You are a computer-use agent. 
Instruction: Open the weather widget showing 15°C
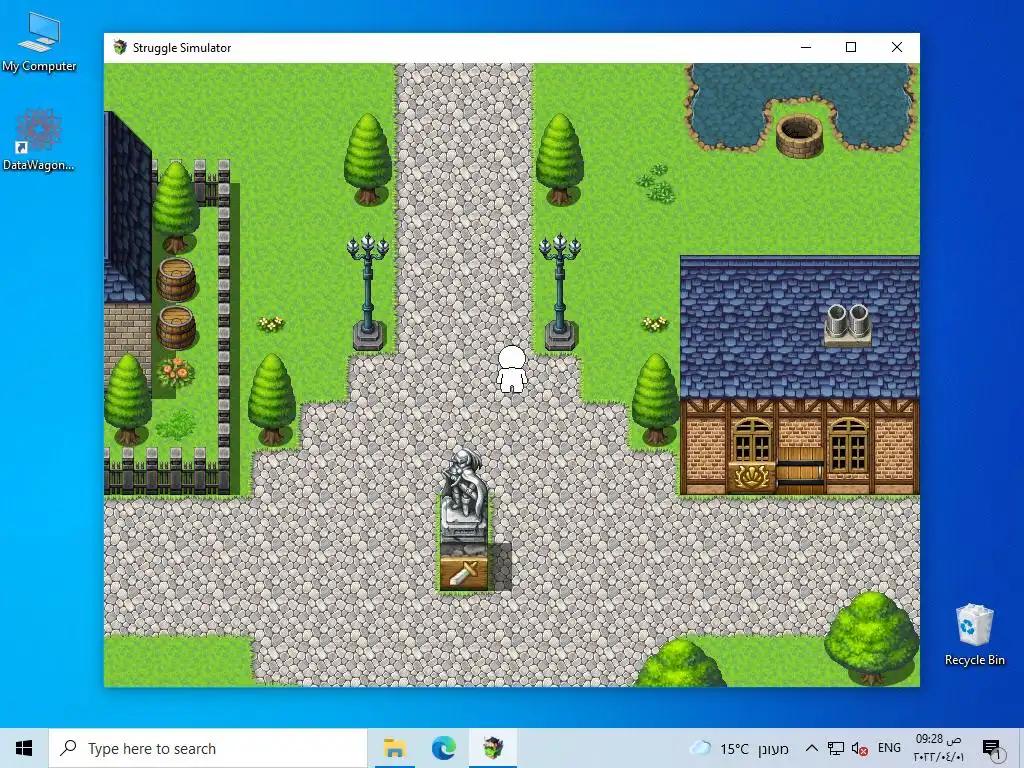739,748
